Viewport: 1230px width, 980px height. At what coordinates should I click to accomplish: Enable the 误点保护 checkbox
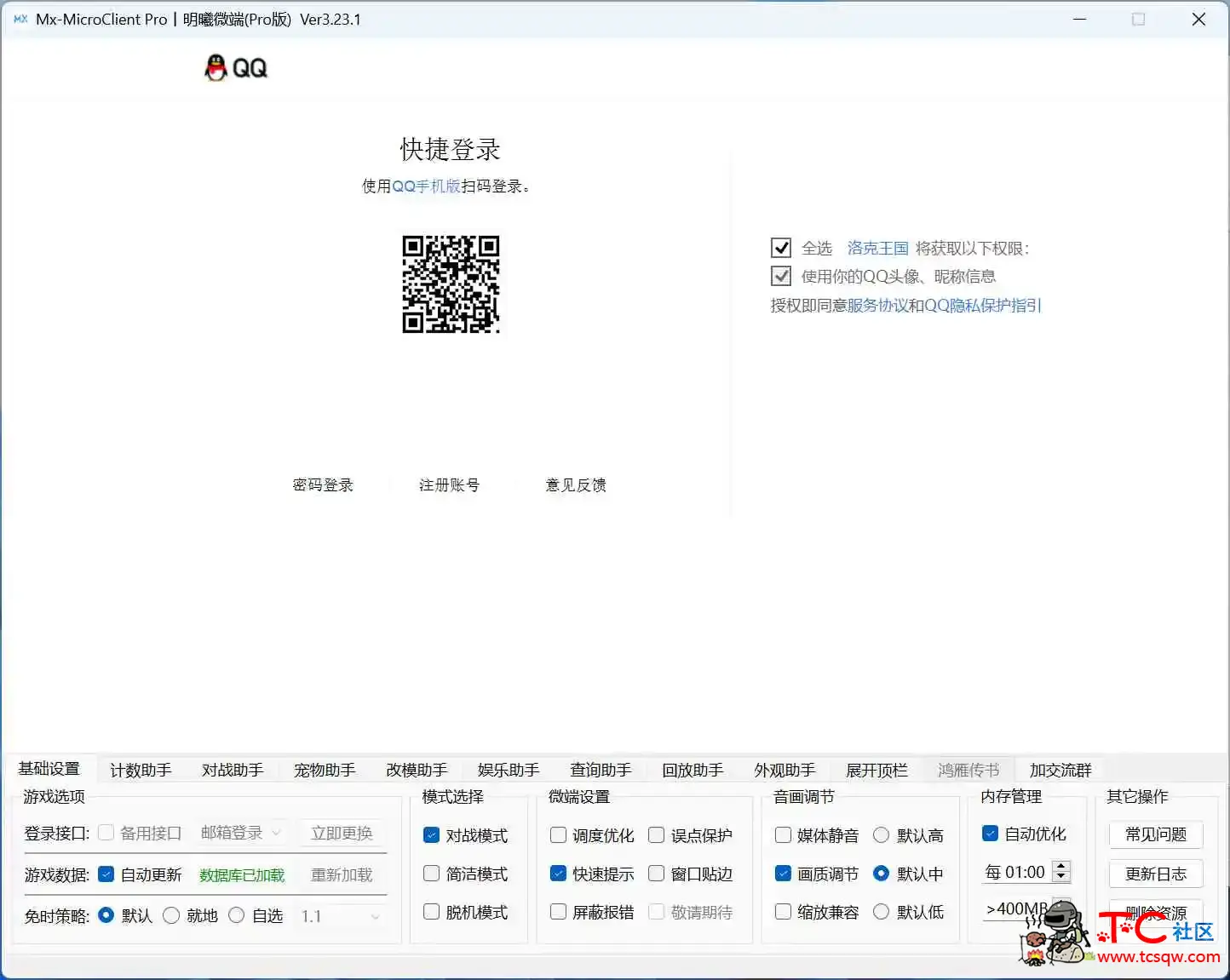click(656, 835)
